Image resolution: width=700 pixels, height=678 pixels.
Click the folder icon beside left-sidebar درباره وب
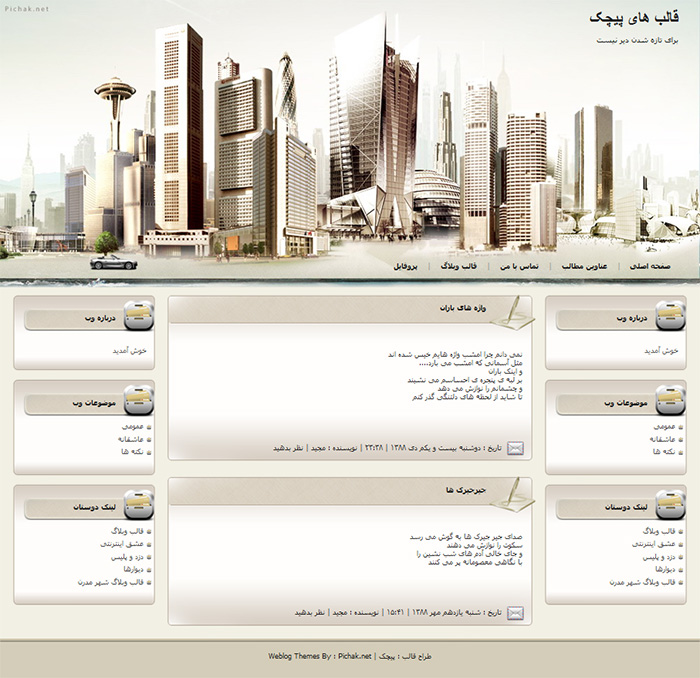pos(138,316)
